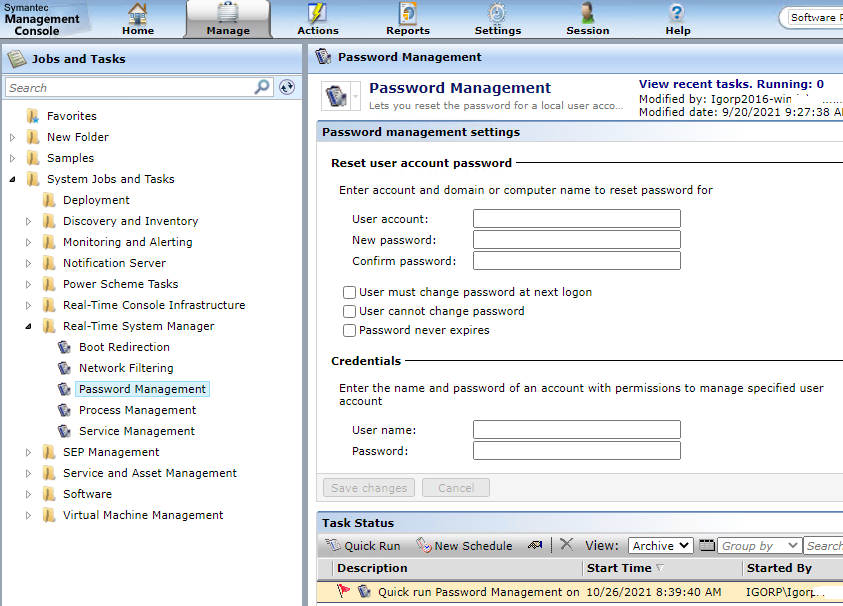Click the task icon on quick run row
The image size is (843, 606).
(364, 591)
